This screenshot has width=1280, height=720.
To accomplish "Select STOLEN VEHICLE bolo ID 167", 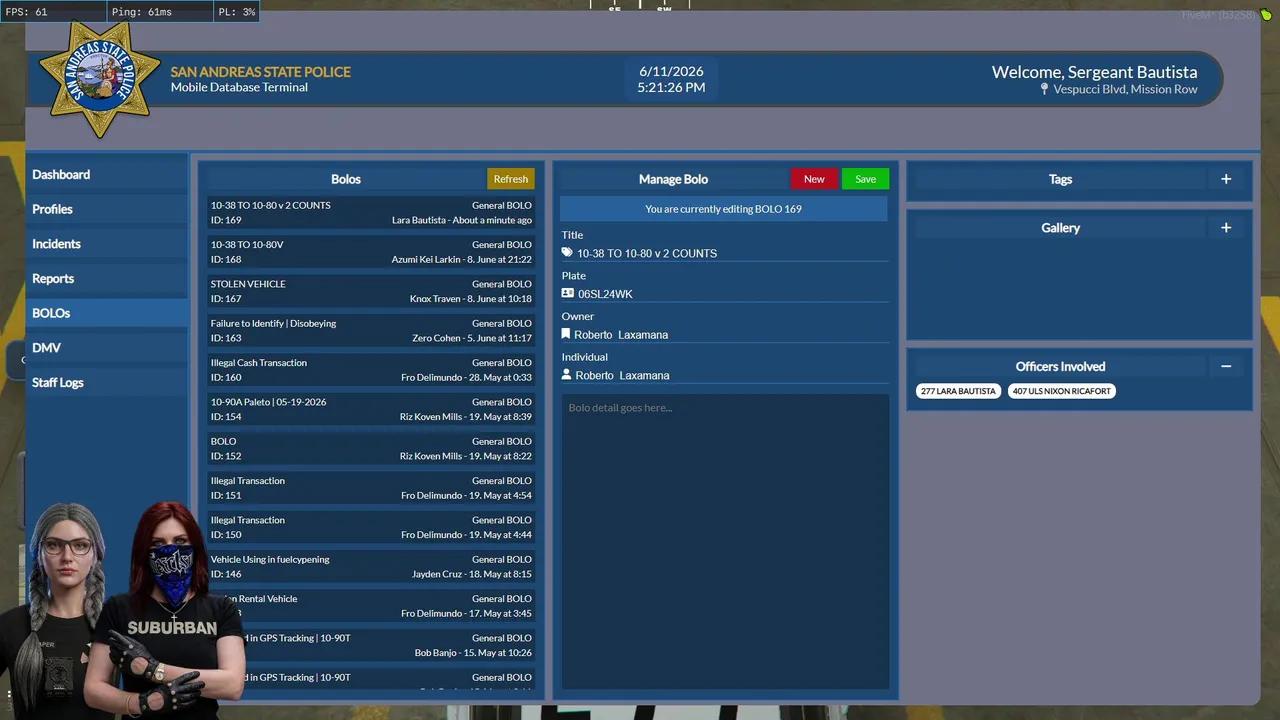I will coord(371,291).
